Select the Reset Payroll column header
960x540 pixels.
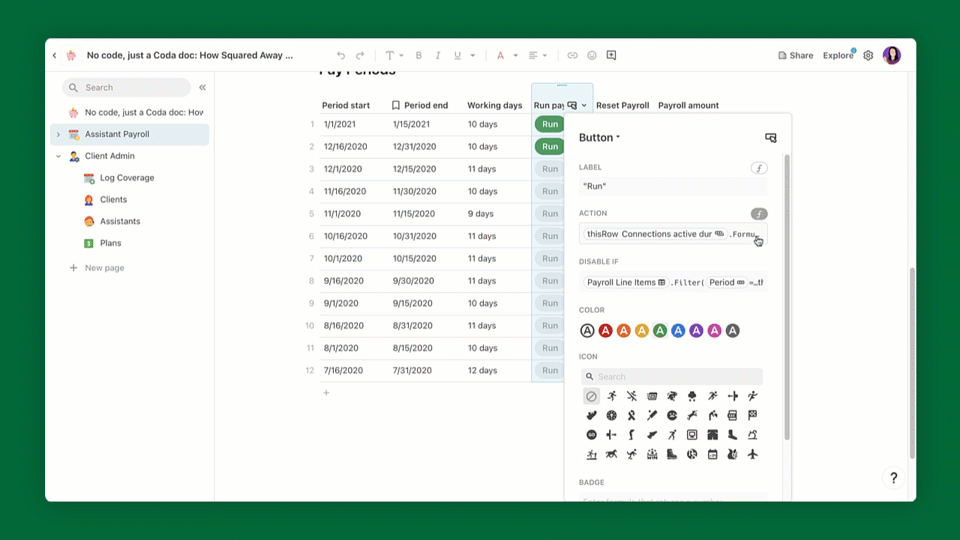point(623,105)
